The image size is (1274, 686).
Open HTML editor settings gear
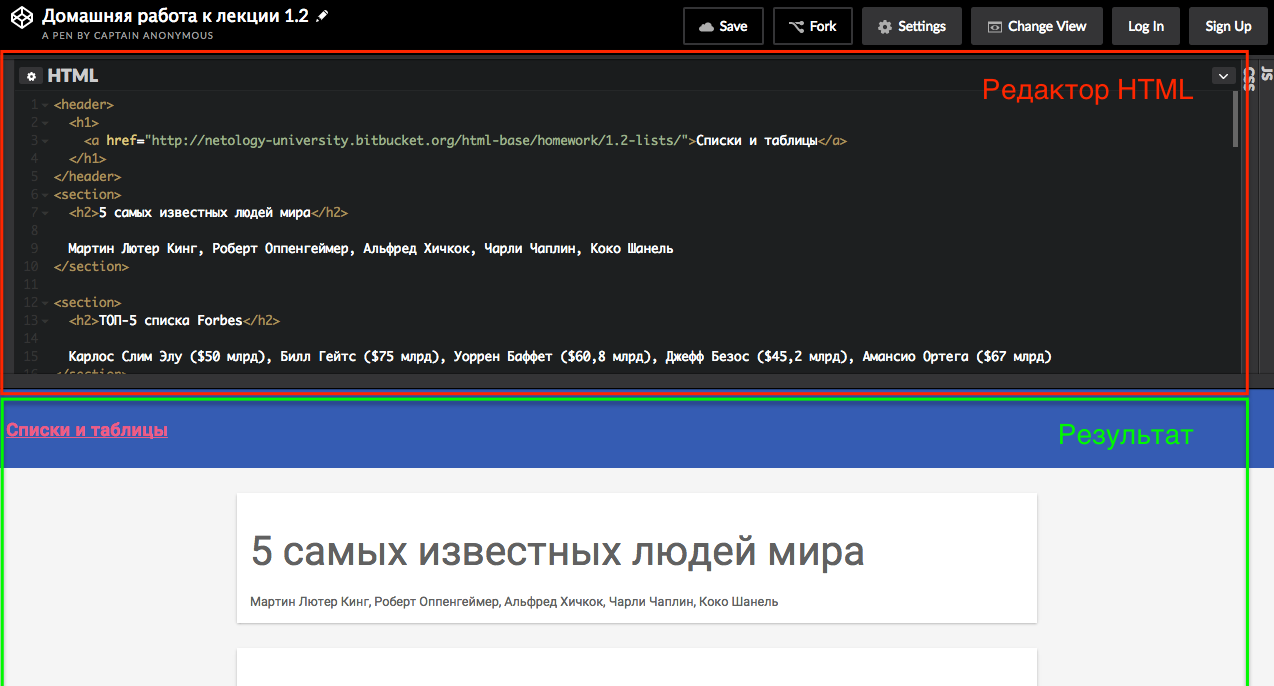tap(31, 76)
